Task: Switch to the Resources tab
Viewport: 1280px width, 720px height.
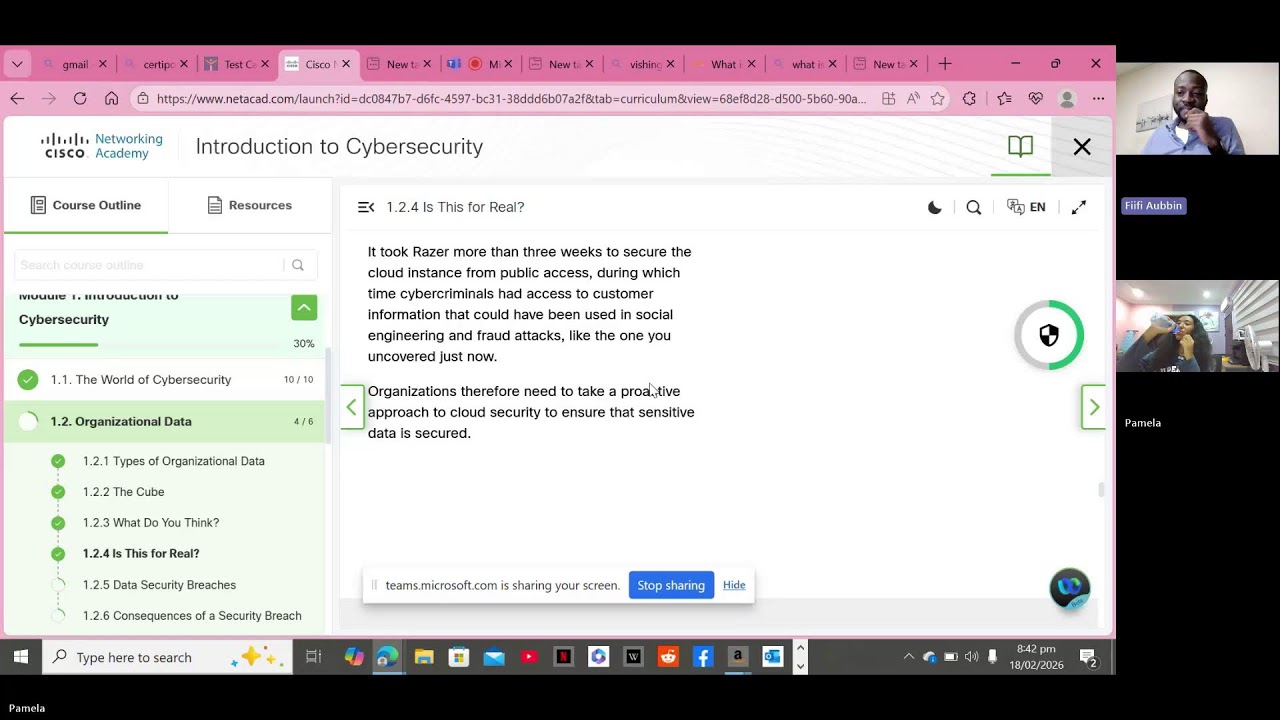Action: coord(250,205)
